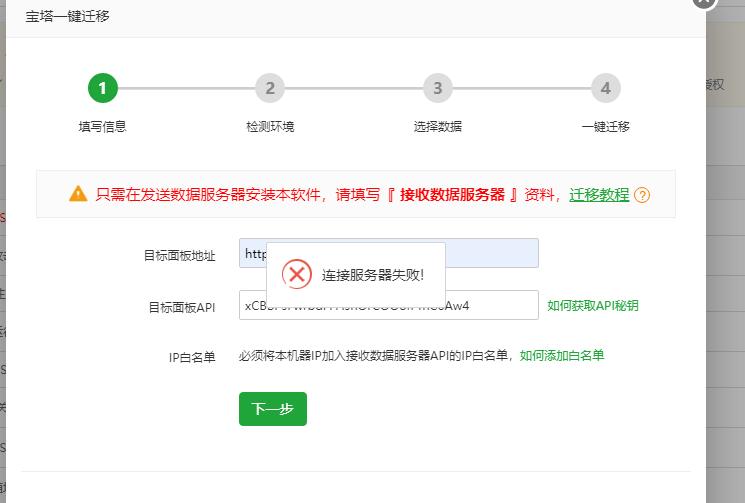
Task: Click the 目标面板API field label
Action: tap(182, 307)
